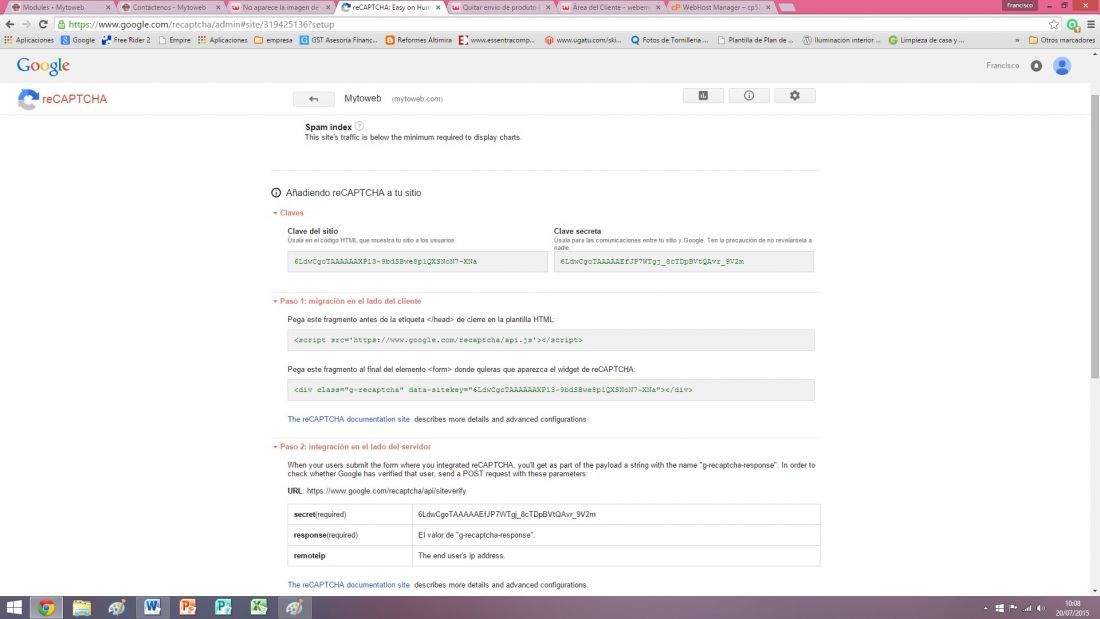Open the Limpieza de casa bookmark
This screenshot has height=619, width=1100.
[x=926, y=40]
